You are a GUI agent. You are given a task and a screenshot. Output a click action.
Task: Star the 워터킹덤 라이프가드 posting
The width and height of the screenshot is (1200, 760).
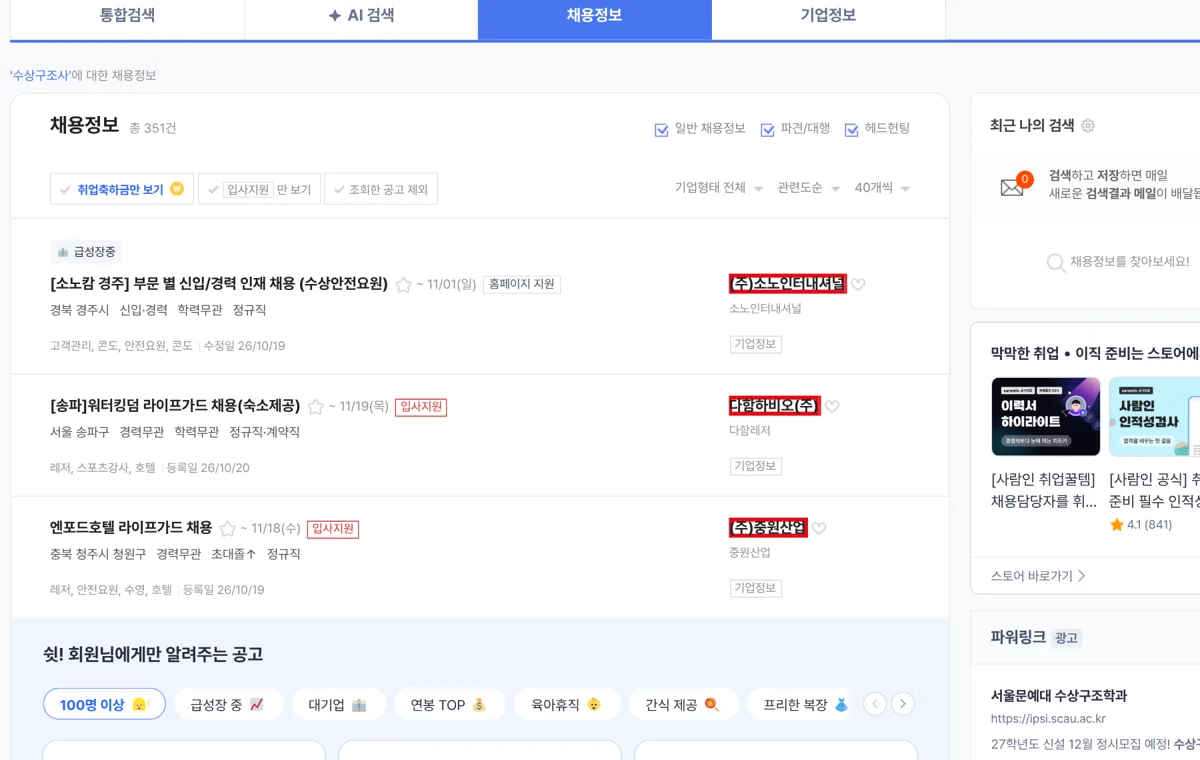(316, 407)
